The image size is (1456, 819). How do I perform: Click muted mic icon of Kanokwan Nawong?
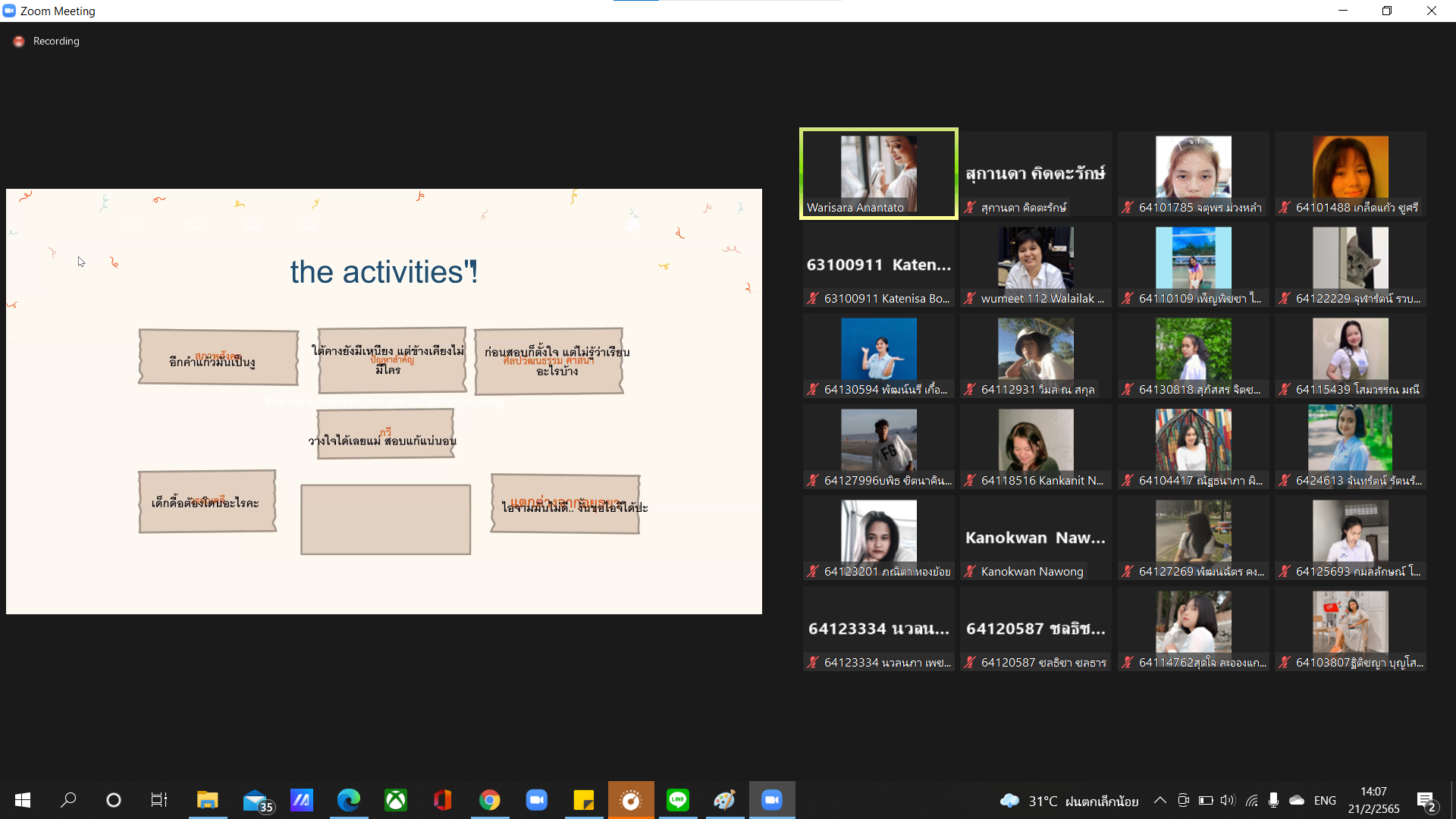pyautogui.click(x=970, y=572)
